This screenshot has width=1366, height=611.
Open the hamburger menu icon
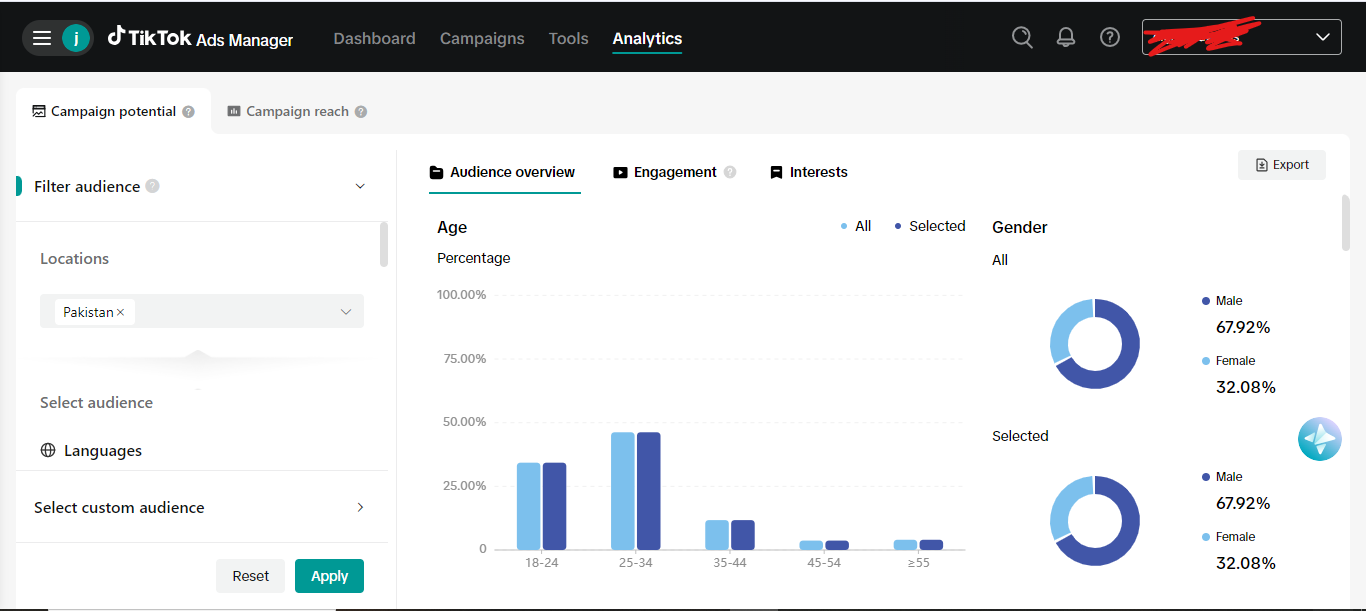(x=41, y=38)
